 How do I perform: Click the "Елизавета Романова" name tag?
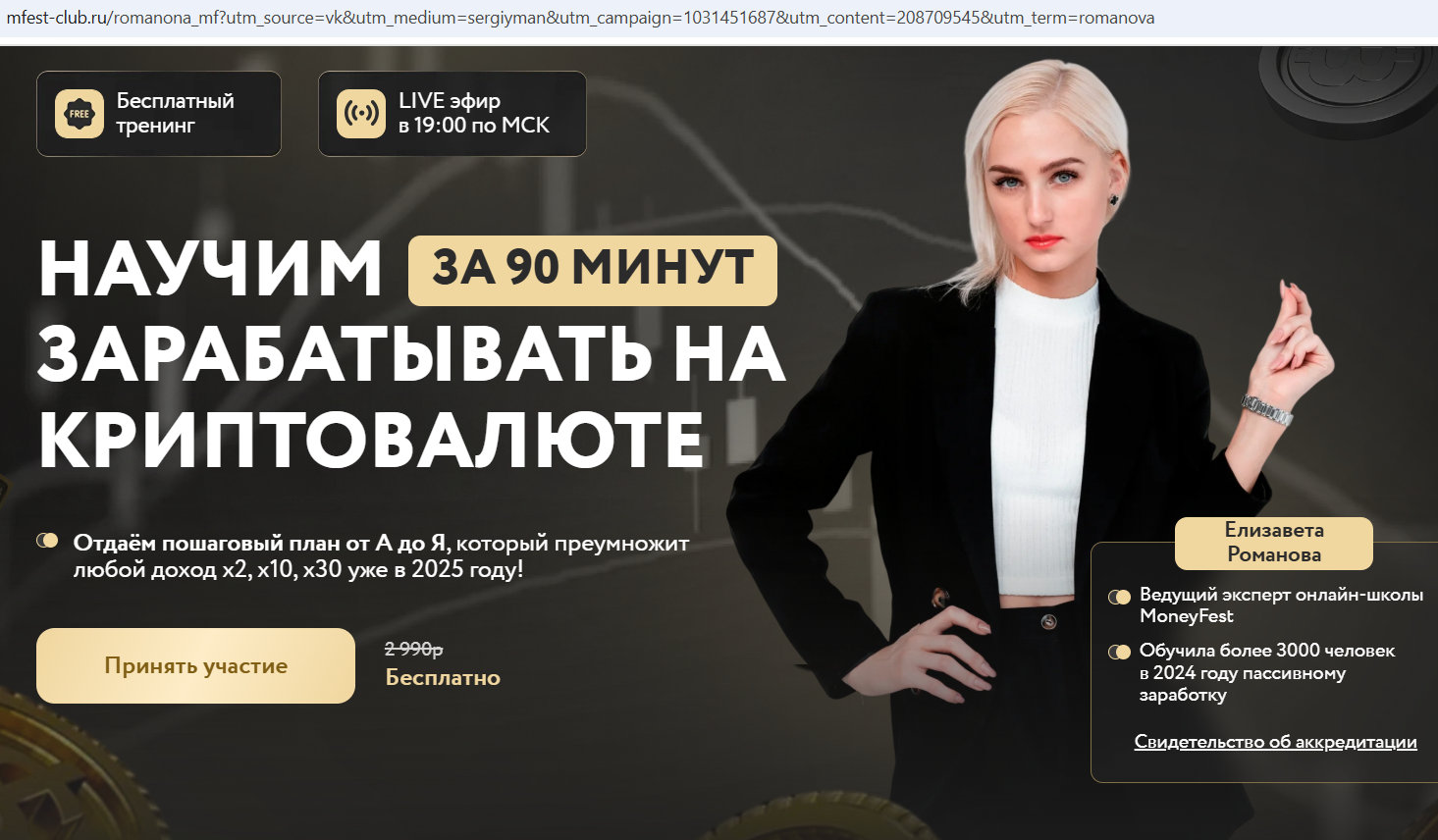click(1274, 543)
